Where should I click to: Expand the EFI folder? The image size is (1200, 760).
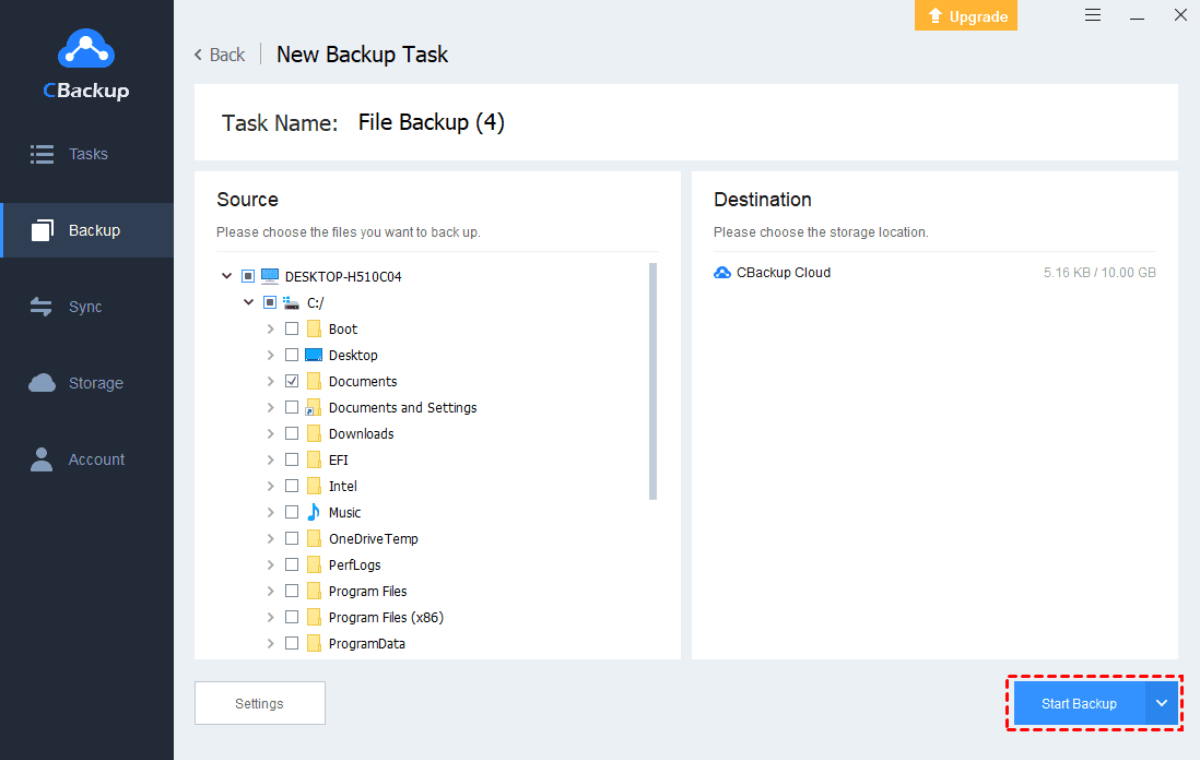[270, 460]
